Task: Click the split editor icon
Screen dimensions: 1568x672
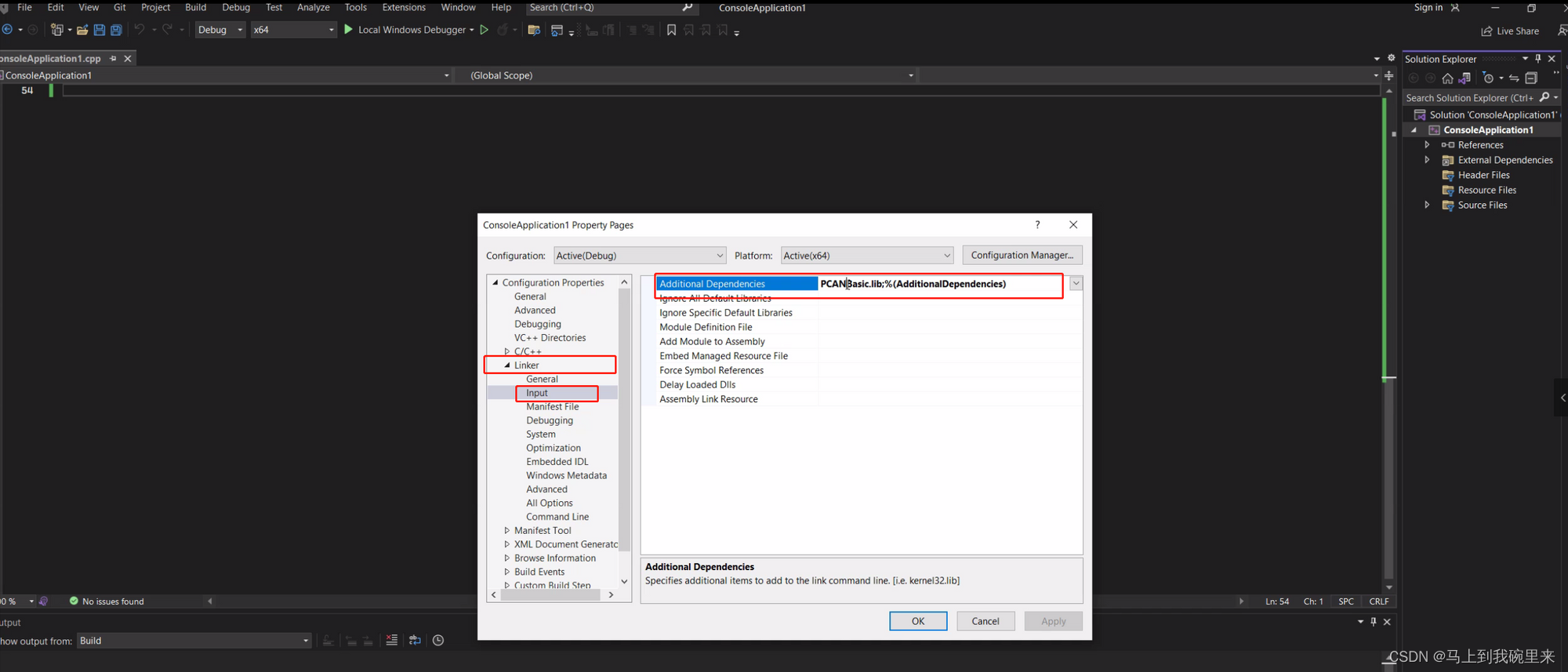Action: tap(1388, 76)
